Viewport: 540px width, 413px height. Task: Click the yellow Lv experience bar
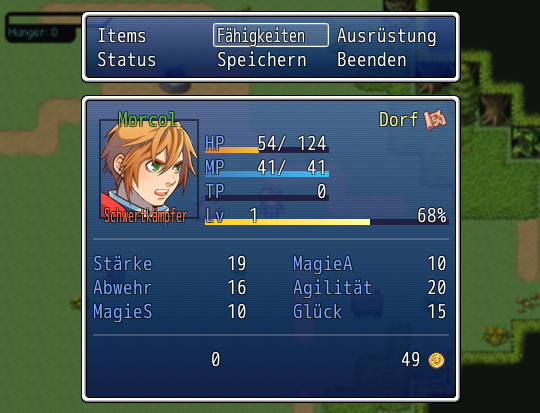[x=326, y=222]
